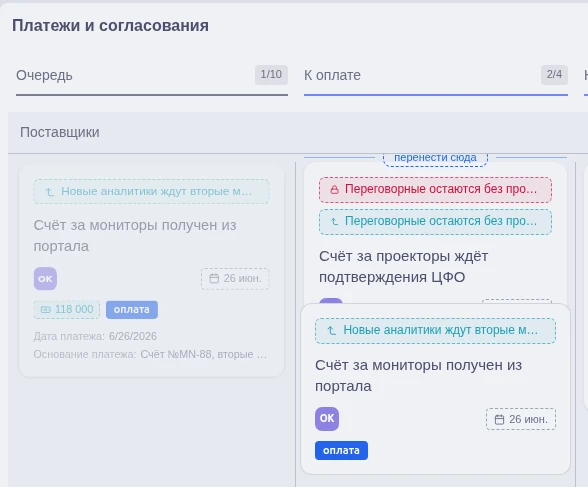Open Новые аналитики tag on faded Очередь card
Image resolution: width=588 pixels, height=487 pixels.
[x=152, y=192]
